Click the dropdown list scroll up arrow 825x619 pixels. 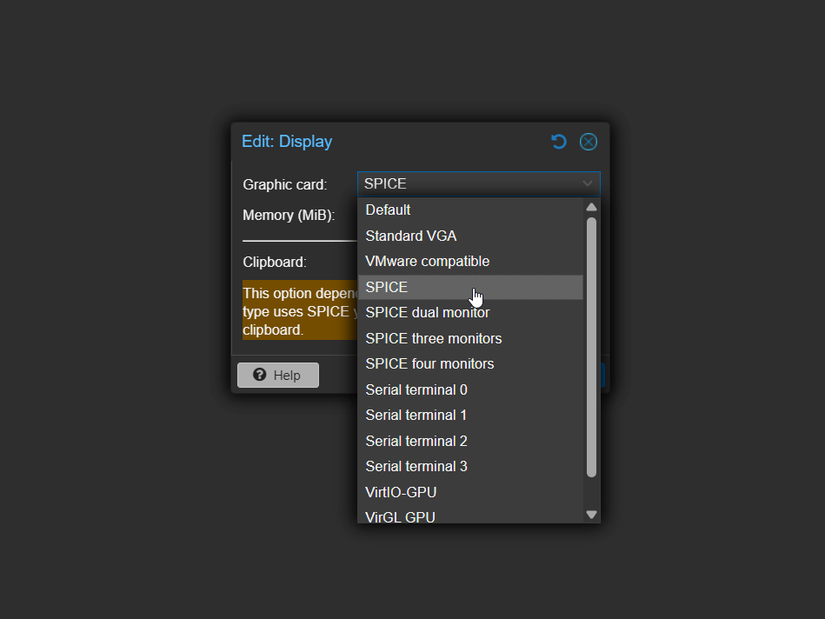[x=591, y=207]
